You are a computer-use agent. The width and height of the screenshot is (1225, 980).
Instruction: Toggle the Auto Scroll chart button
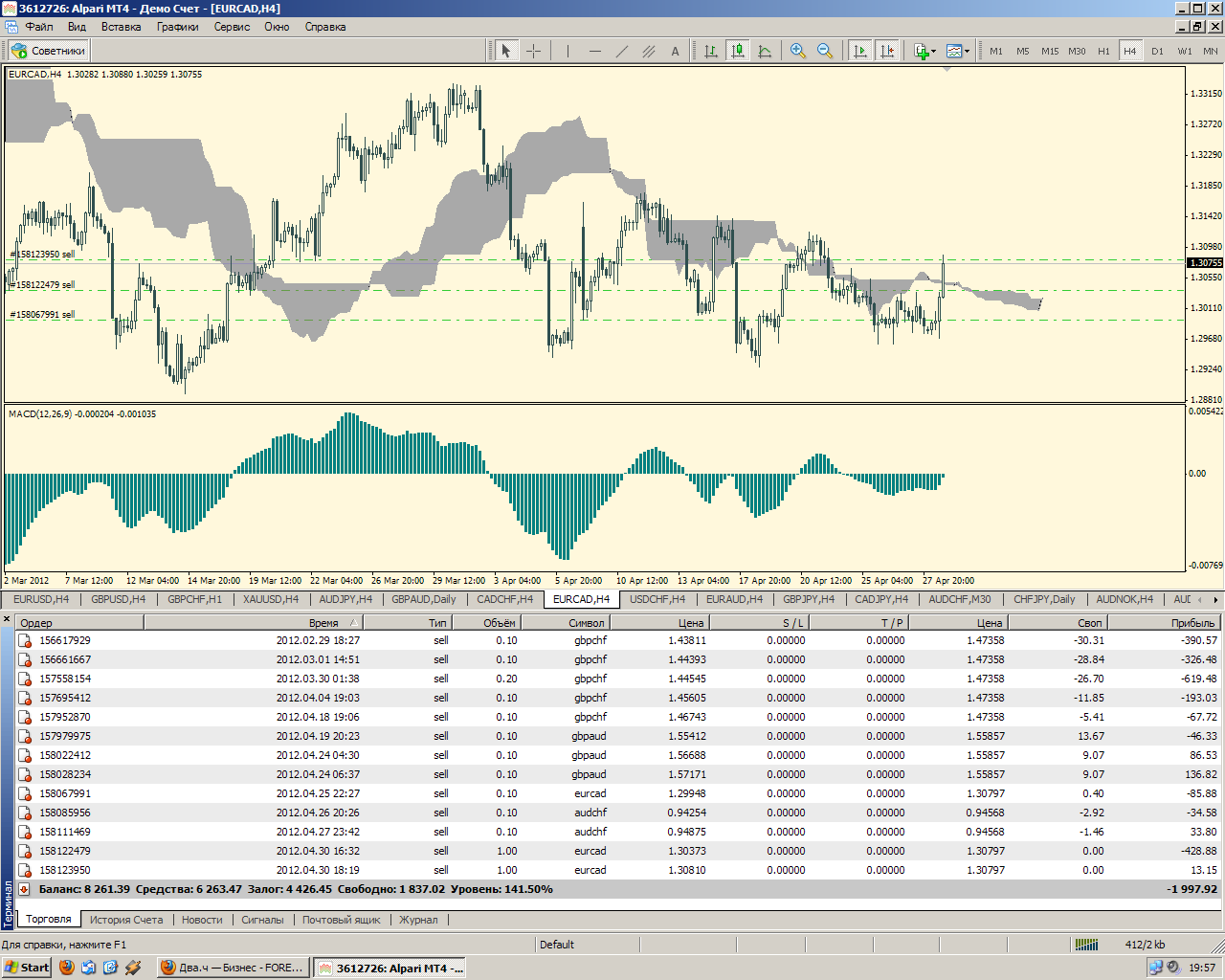click(860, 51)
